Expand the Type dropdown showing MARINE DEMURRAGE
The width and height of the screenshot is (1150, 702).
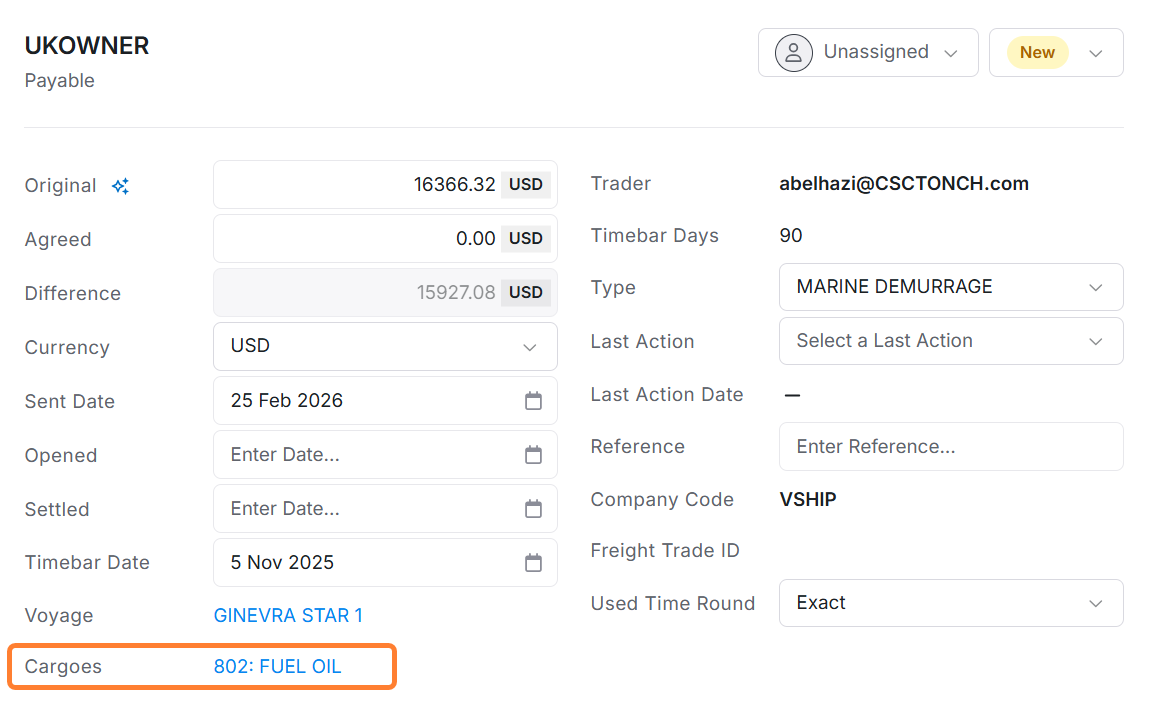tap(1095, 287)
